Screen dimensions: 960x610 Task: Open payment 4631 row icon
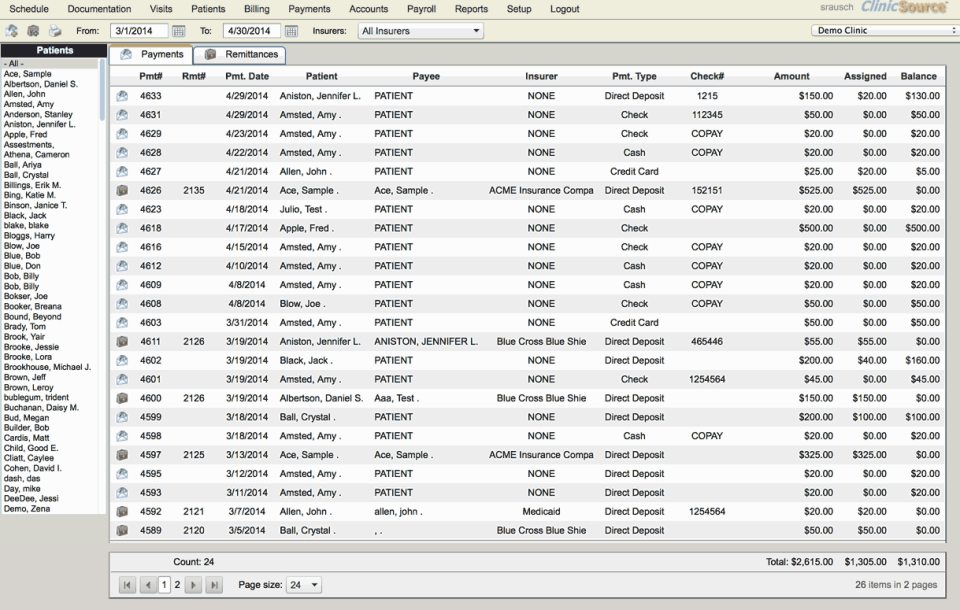tap(122, 115)
